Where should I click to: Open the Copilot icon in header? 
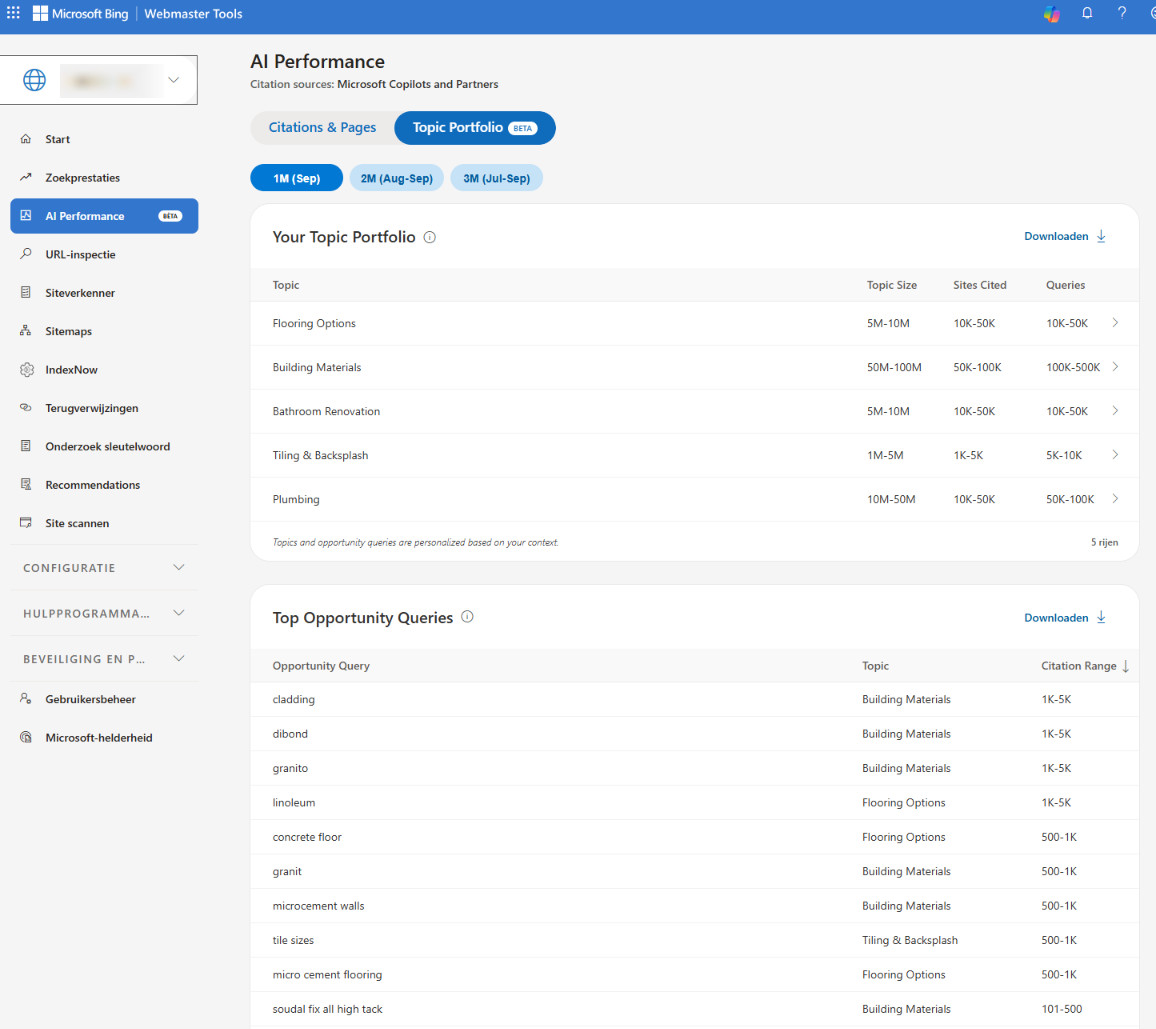pyautogui.click(x=1051, y=13)
